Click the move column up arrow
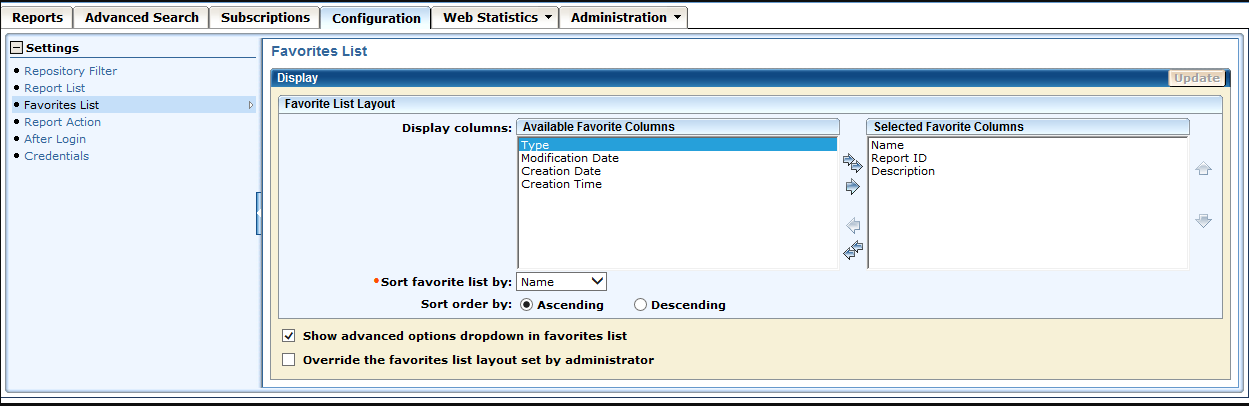The image size is (1249, 406). 1204,170
